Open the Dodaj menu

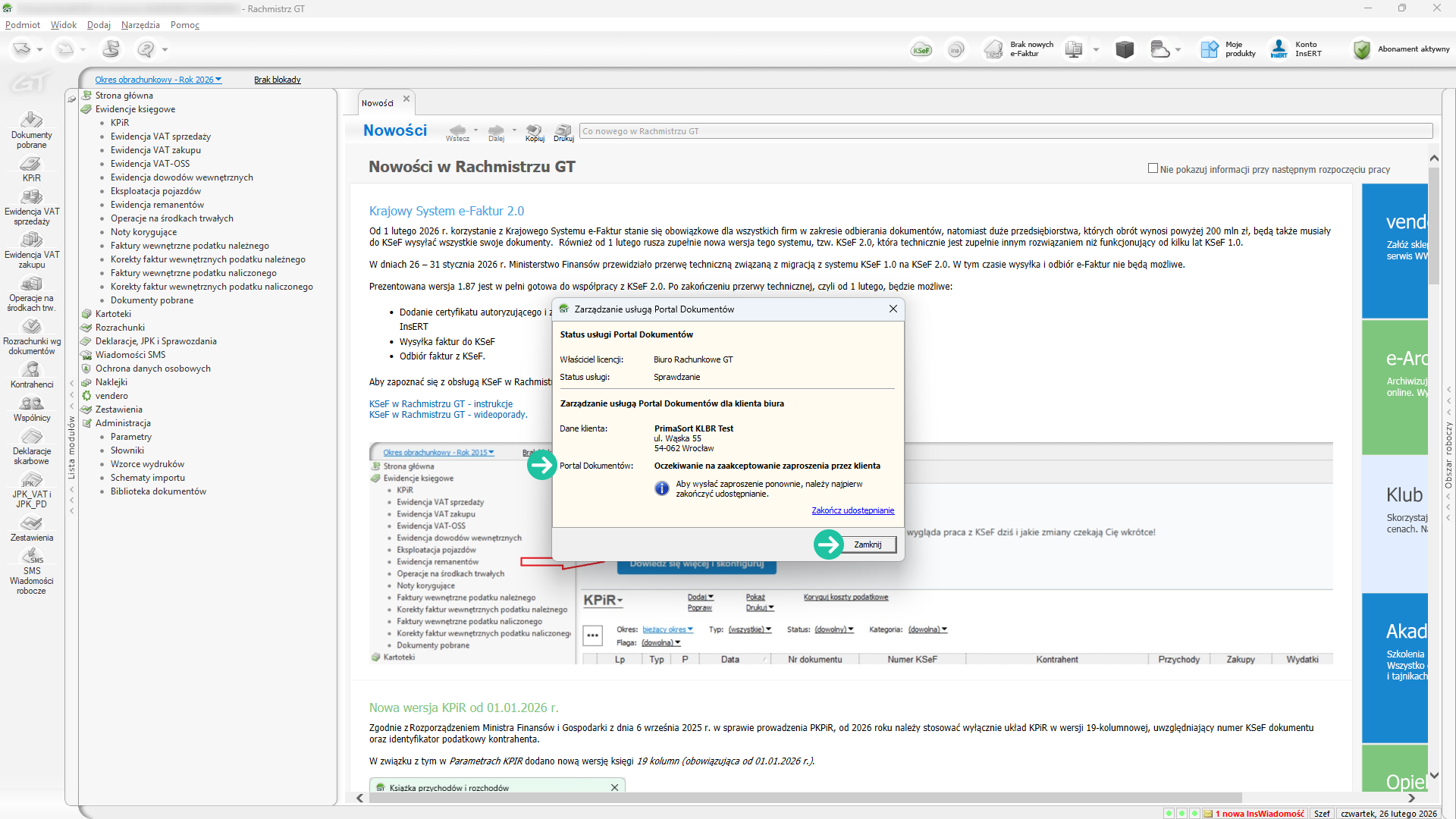99,25
